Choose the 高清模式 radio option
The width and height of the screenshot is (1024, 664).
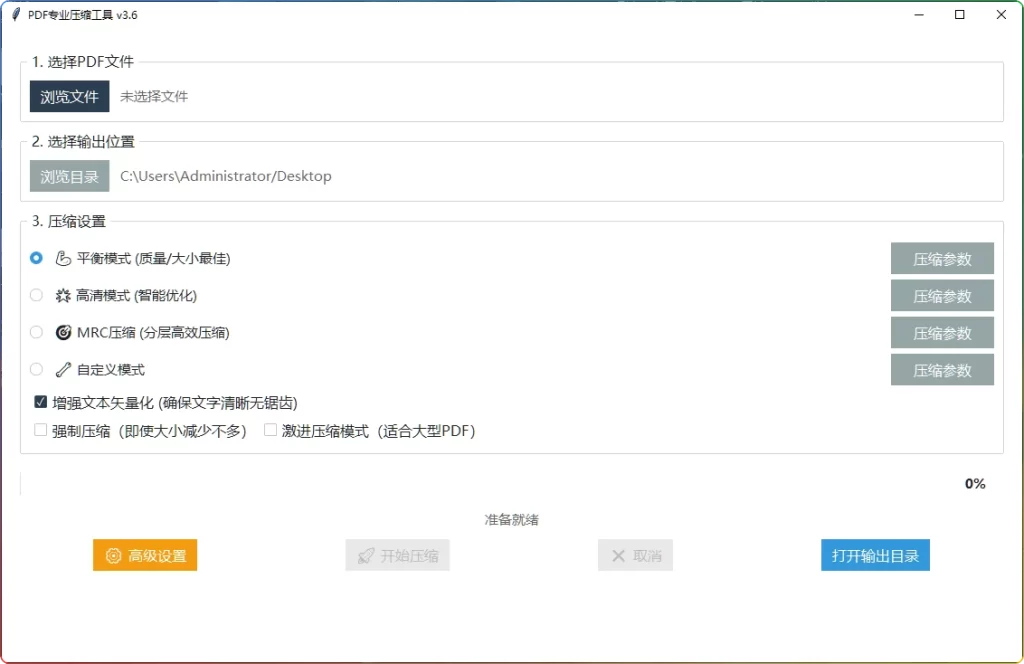coord(37,295)
